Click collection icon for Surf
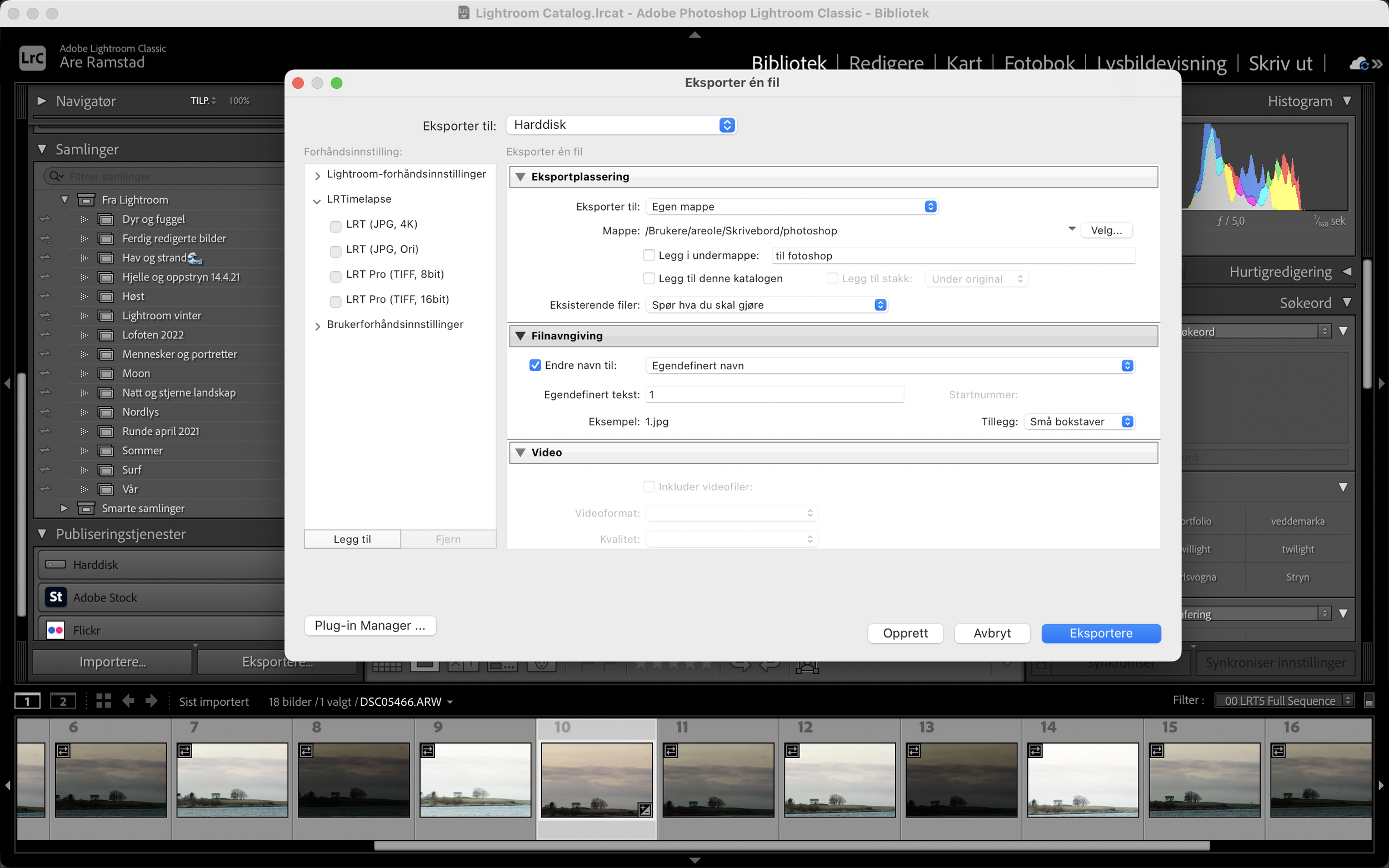The width and height of the screenshot is (1389, 868). pos(106,470)
